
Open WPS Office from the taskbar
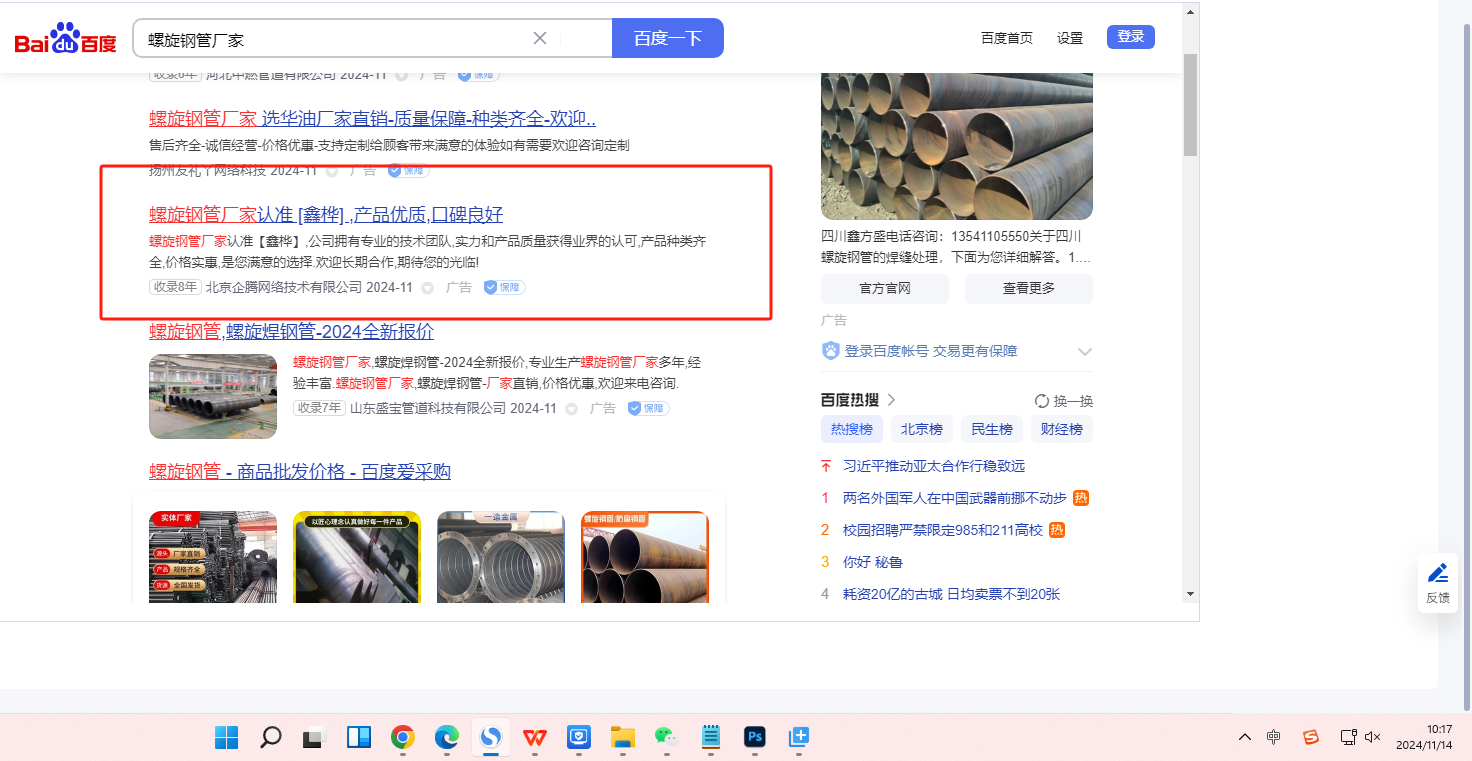click(535, 738)
